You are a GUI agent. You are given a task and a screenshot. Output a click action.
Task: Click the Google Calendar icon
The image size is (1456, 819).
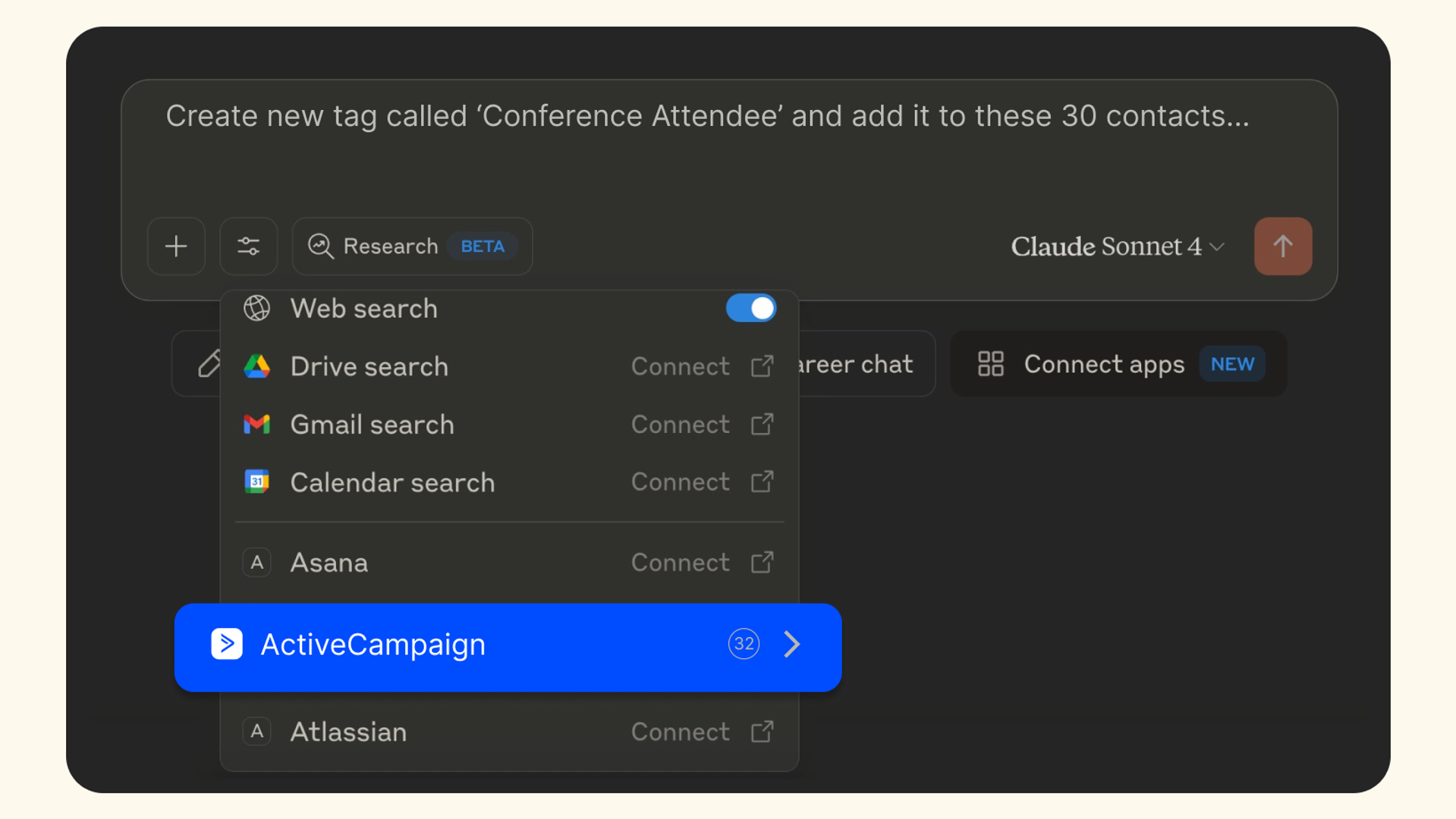point(256,482)
